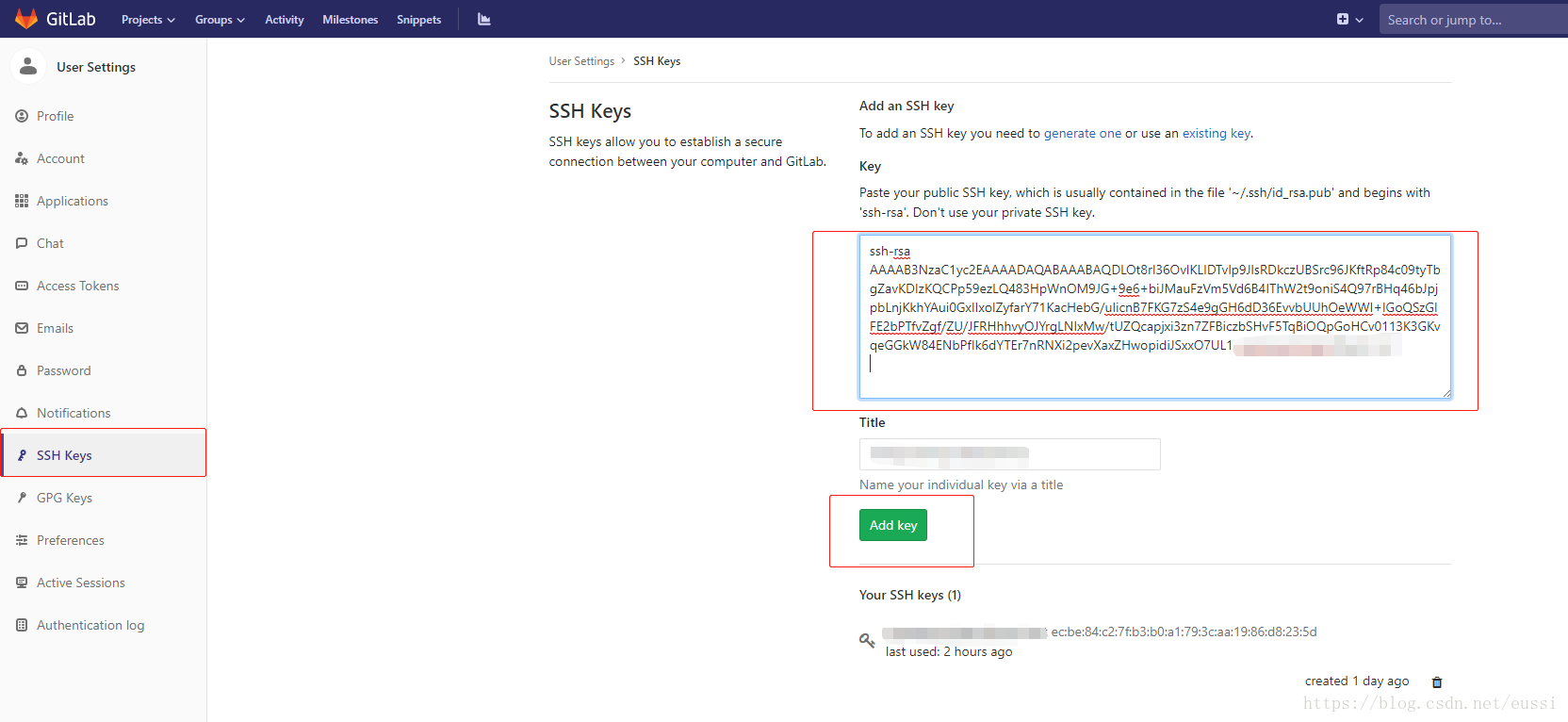1568x722 pixels.
Task: Click the green Add key button
Action: pyautogui.click(x=893, y=525)
